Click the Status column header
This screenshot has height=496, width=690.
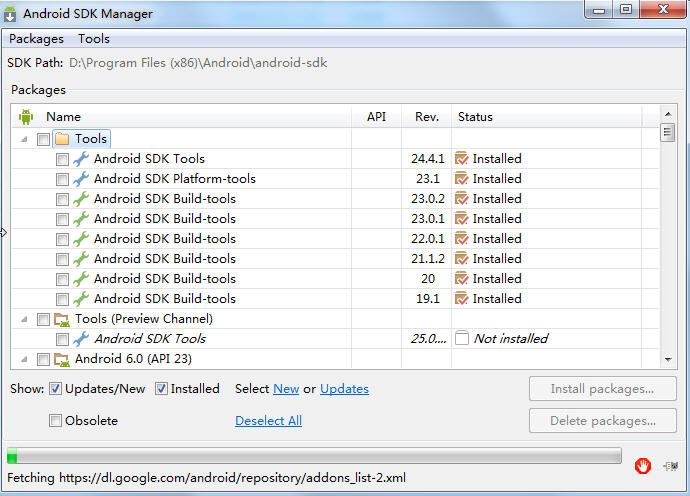point(547,117)
